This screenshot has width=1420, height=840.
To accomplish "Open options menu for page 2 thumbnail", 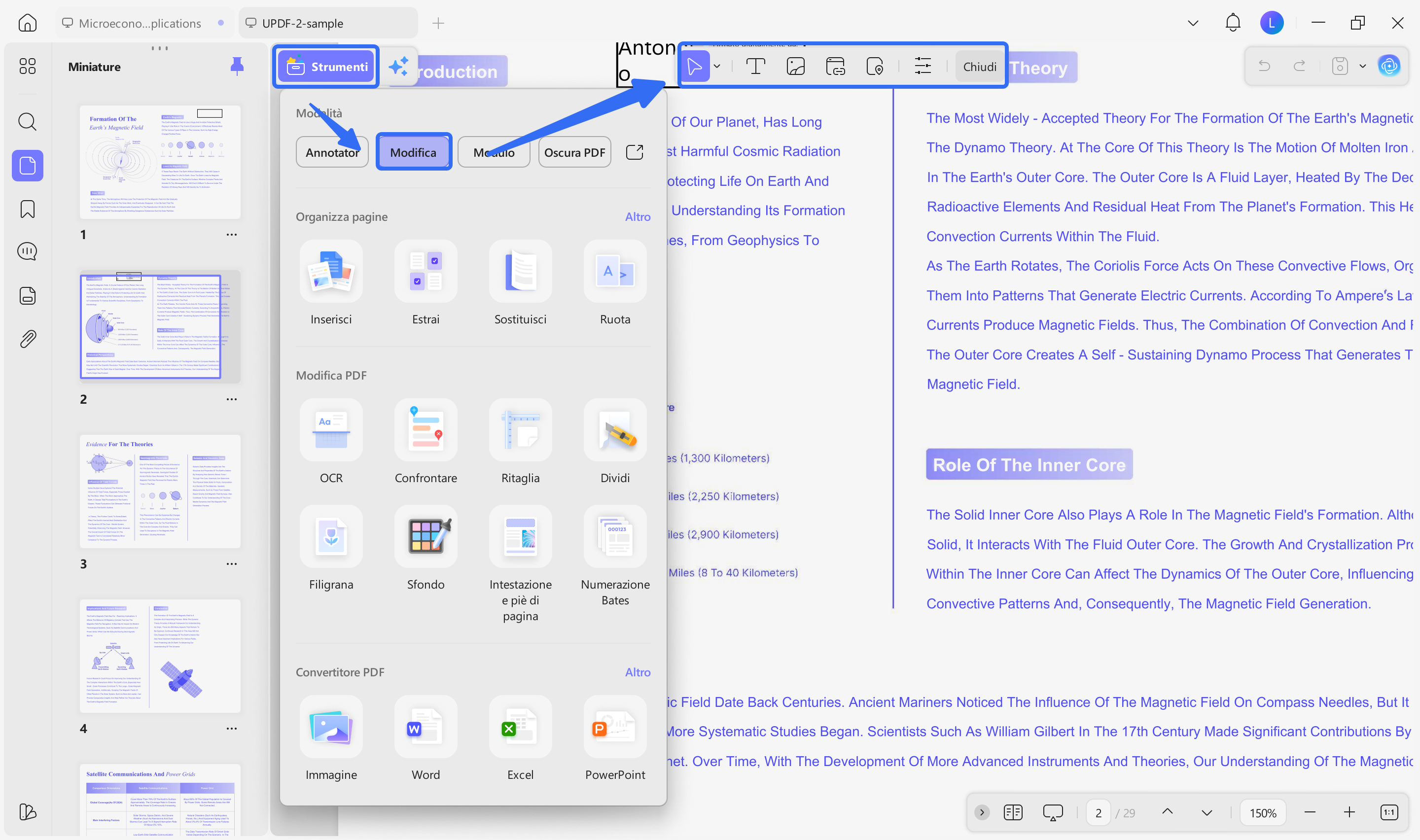I will (231, 399).
